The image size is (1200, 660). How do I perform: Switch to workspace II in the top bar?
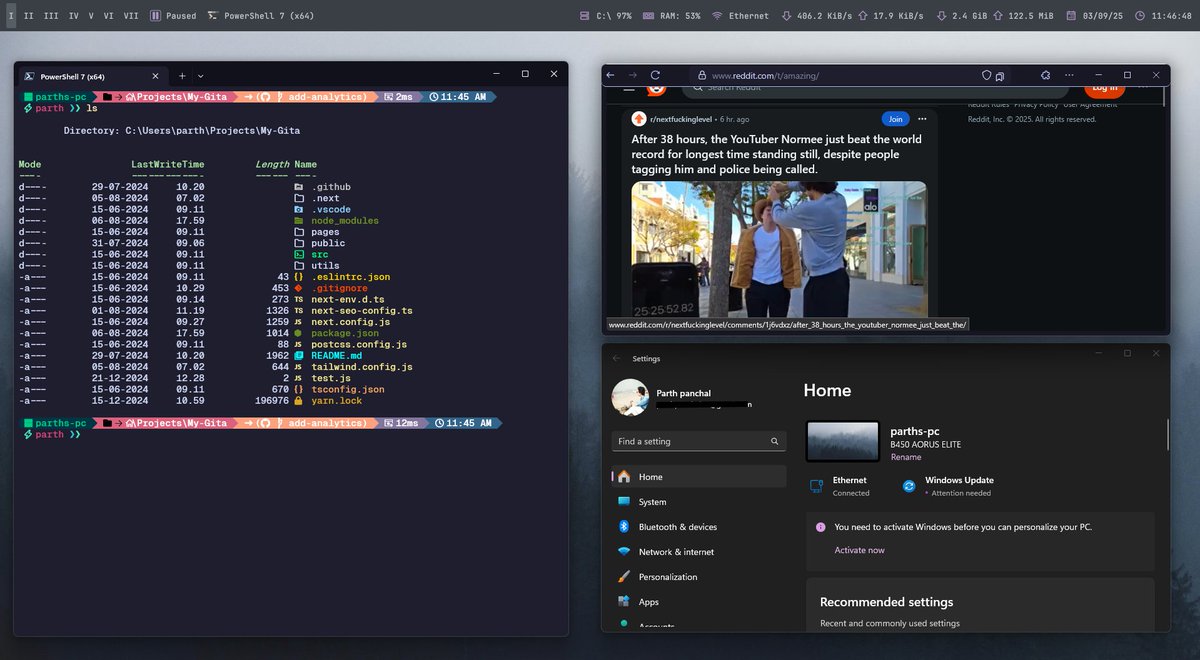pyautogui.click(x=27, y=16)
